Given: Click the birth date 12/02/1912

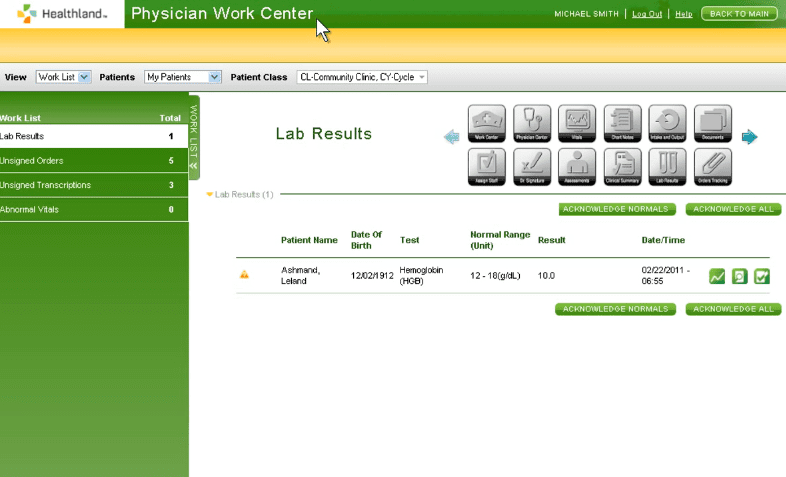Looking at the screenshot, I should pyautogui.click(x=372, y=276).
